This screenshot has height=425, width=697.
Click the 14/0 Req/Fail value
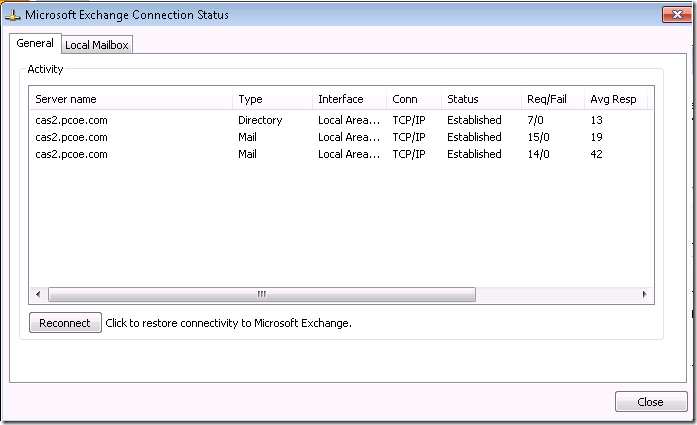(538, 154)
